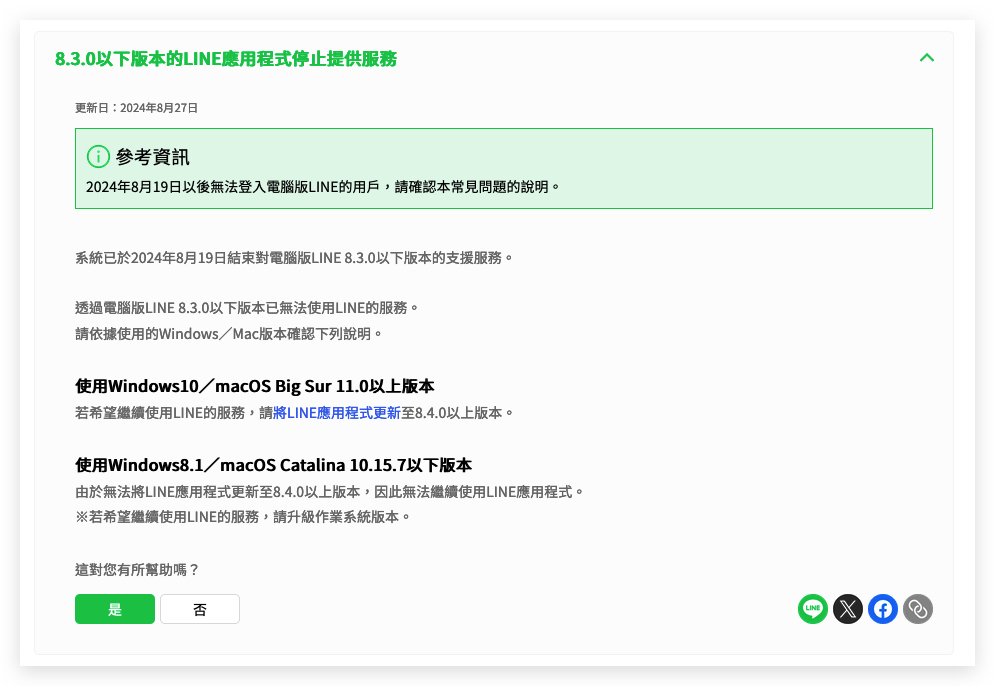Select the ※若希望繼續使用LINE的服務 note

tap(242, 517)
